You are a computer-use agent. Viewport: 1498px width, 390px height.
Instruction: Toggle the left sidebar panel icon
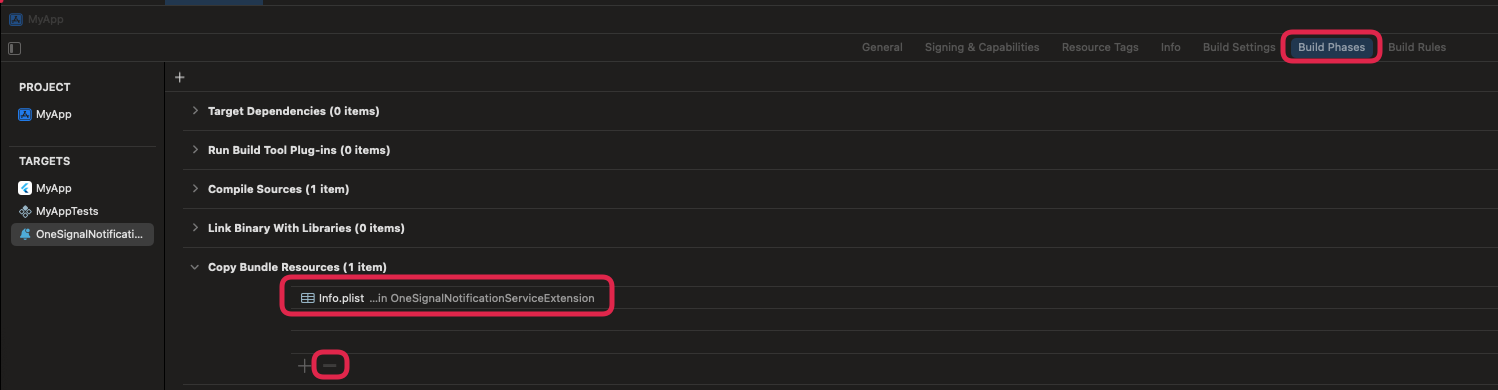[14, 47]
